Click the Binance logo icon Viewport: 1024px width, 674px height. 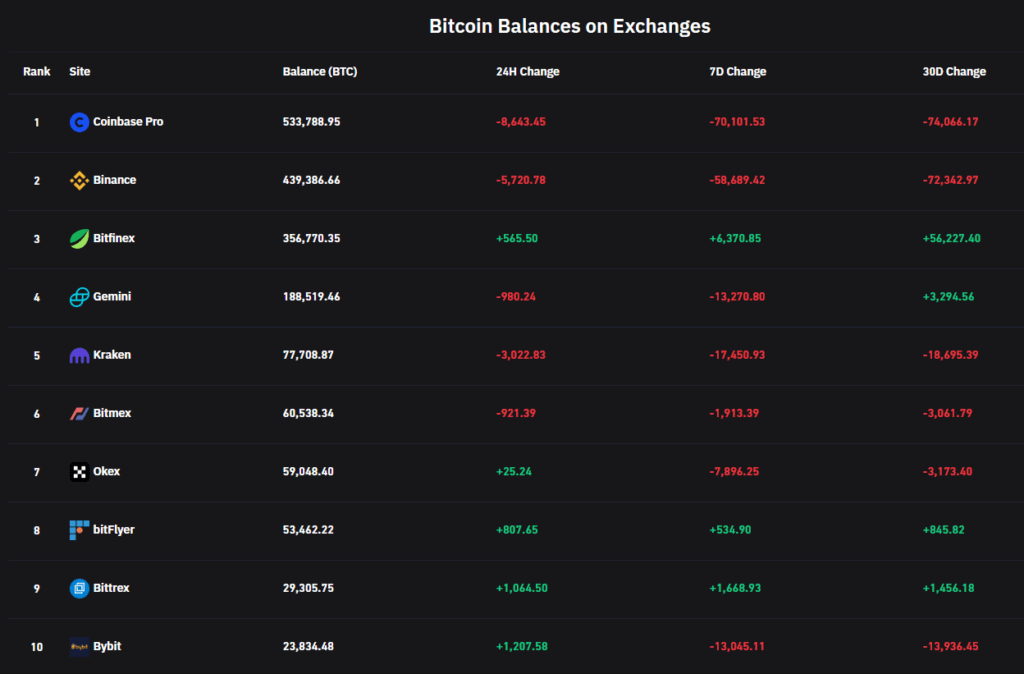[79, 180]
